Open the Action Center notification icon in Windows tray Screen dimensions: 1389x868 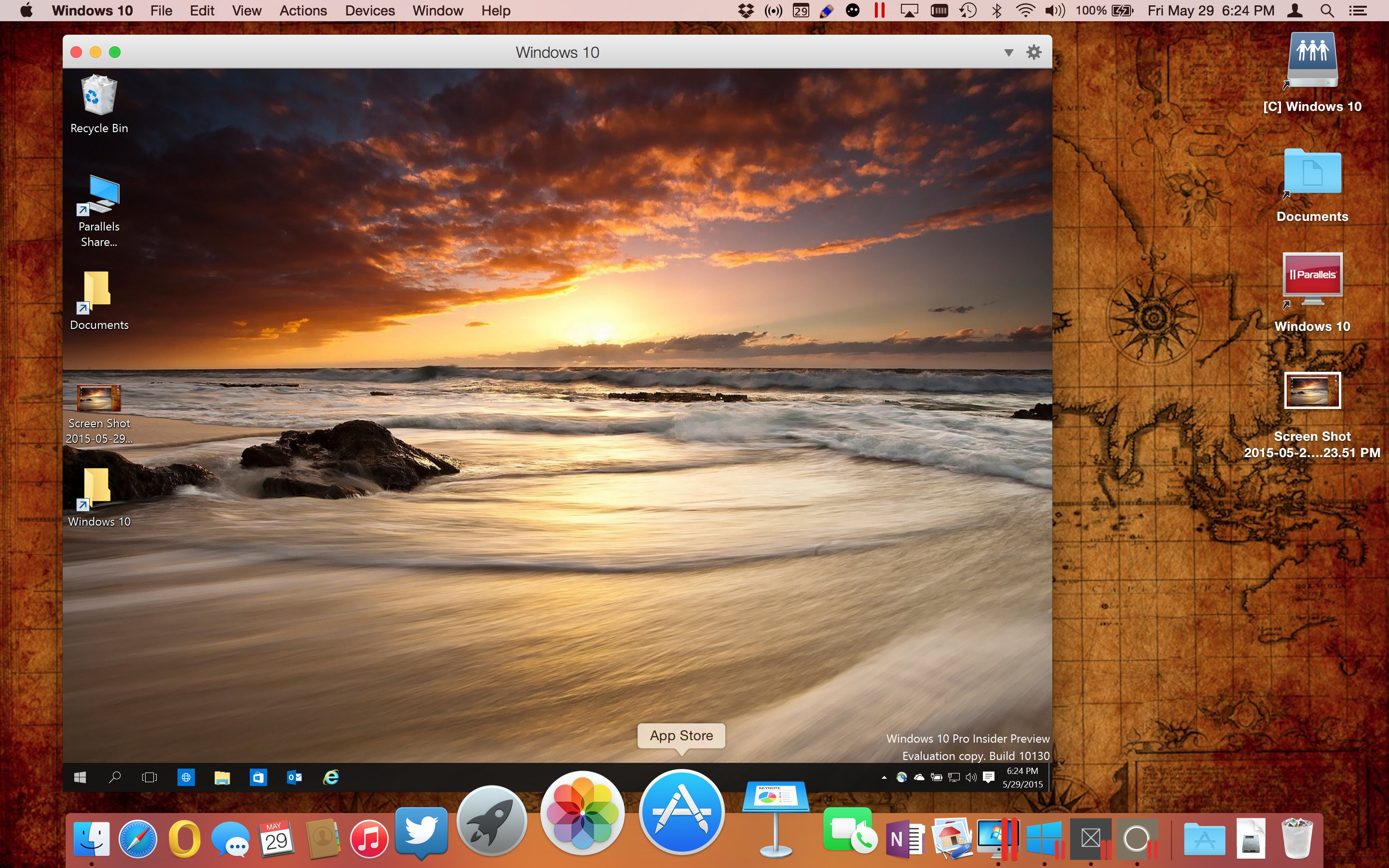988,777
